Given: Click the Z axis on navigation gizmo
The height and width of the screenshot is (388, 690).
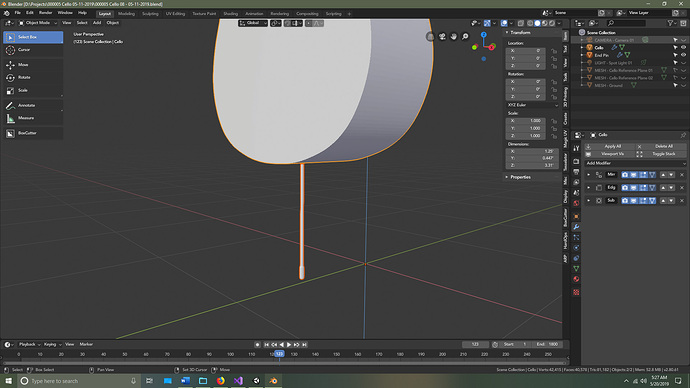Looking at the screenshot, I should pyautogui.click(x=484, y=35).
